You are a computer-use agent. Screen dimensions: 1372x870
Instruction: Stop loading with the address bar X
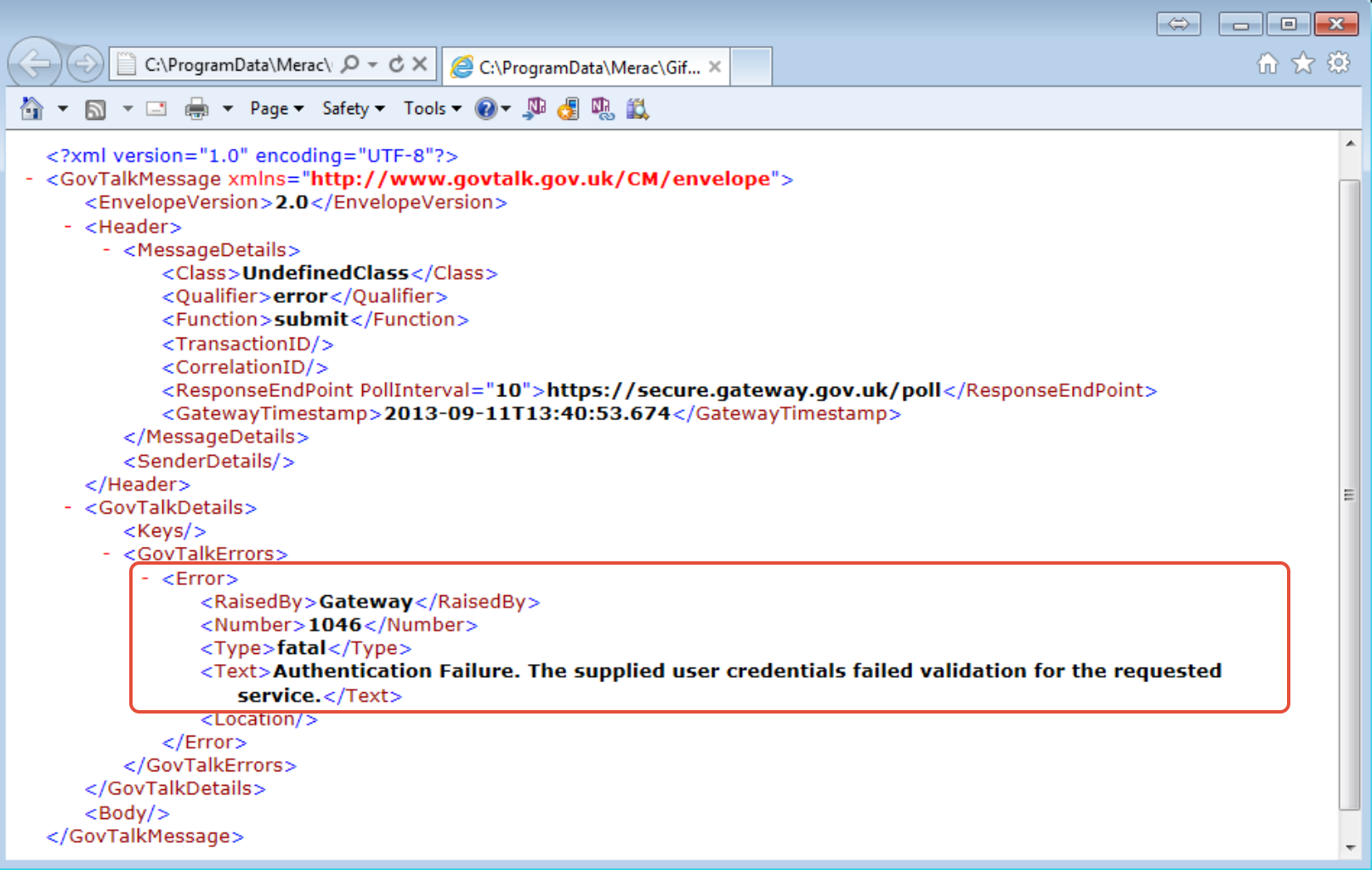[x=419, y=64]
